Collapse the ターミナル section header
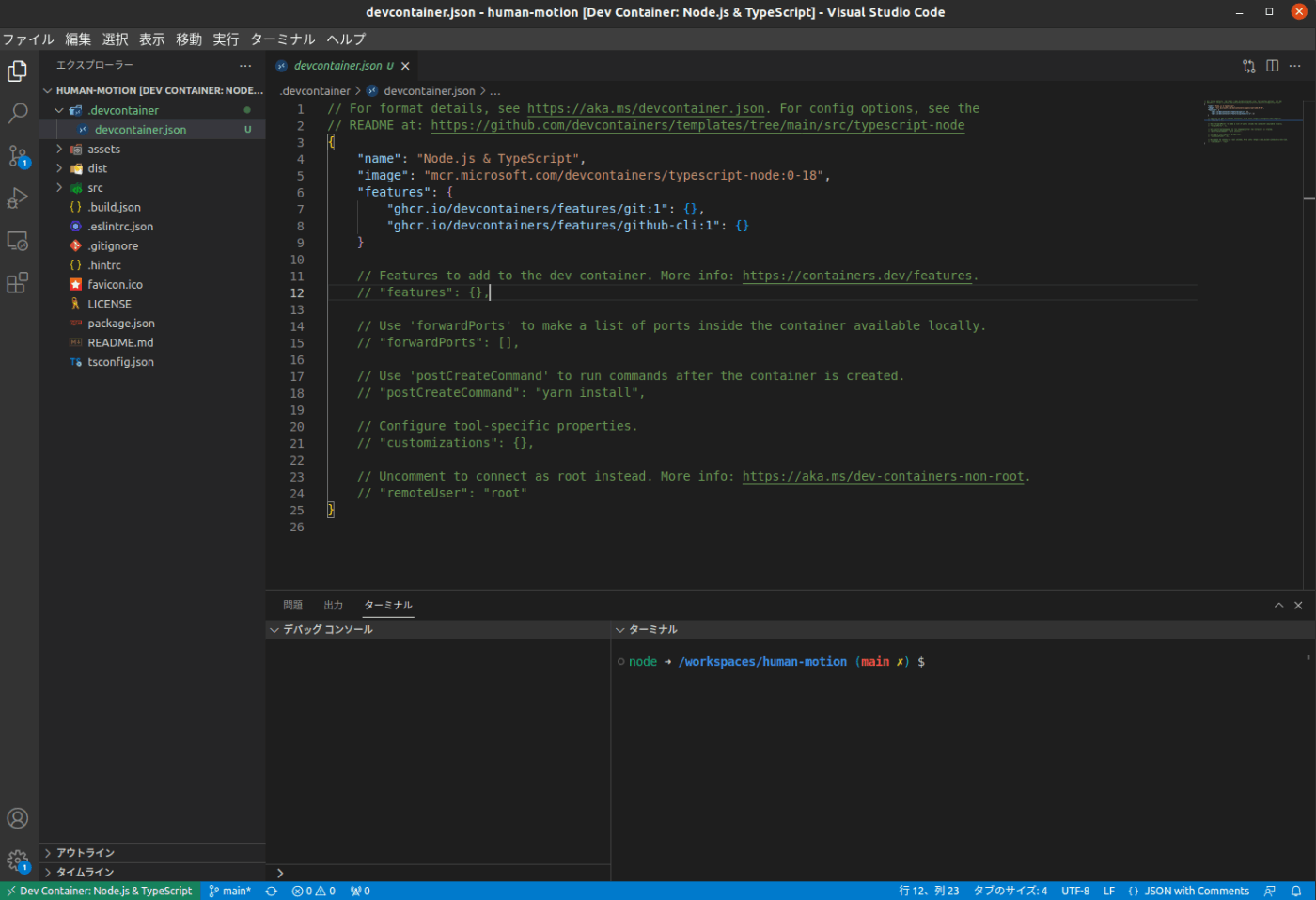1316x900 pixels. coord(963,630)
